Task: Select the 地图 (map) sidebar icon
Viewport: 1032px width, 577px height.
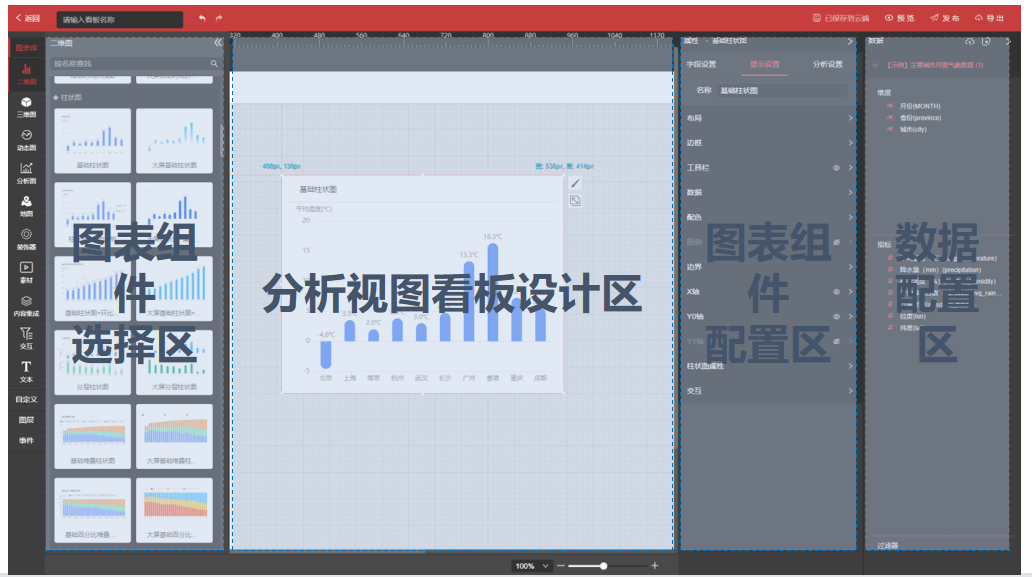Action: (26, 205)
